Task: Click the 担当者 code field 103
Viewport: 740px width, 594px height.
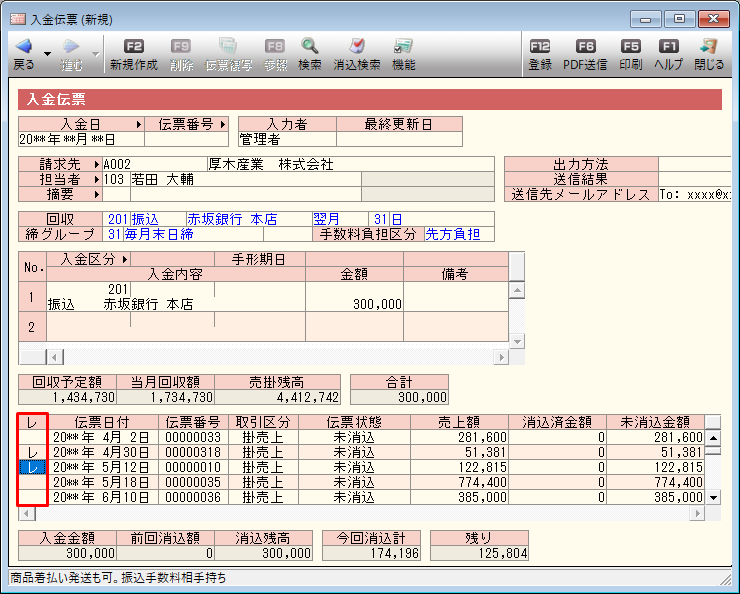Action: [116, 180]
